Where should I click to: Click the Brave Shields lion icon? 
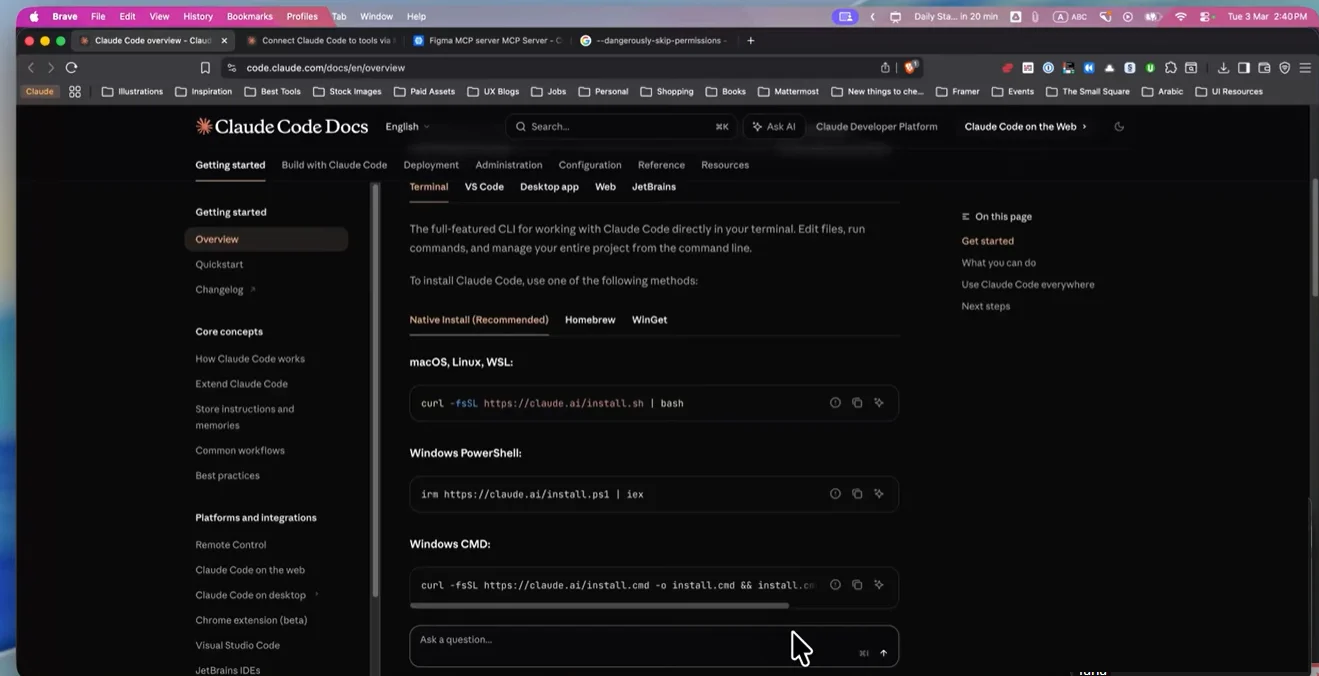(910, 68)
